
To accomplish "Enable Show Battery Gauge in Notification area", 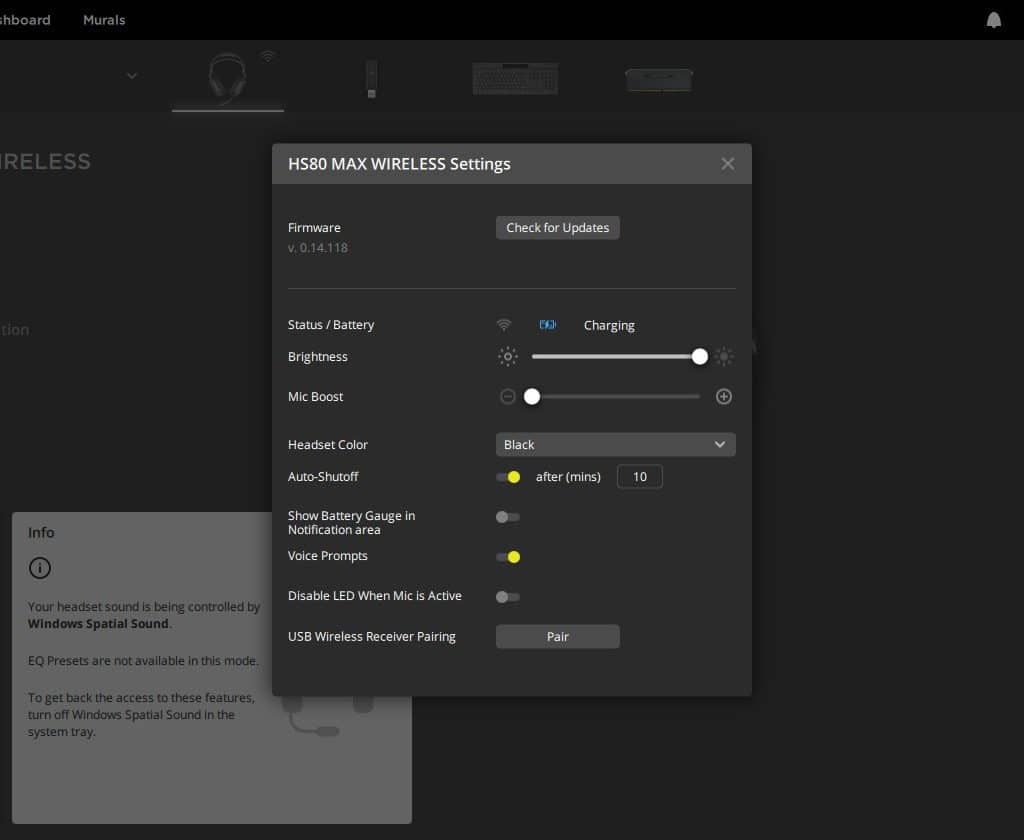I will [508, 517].
